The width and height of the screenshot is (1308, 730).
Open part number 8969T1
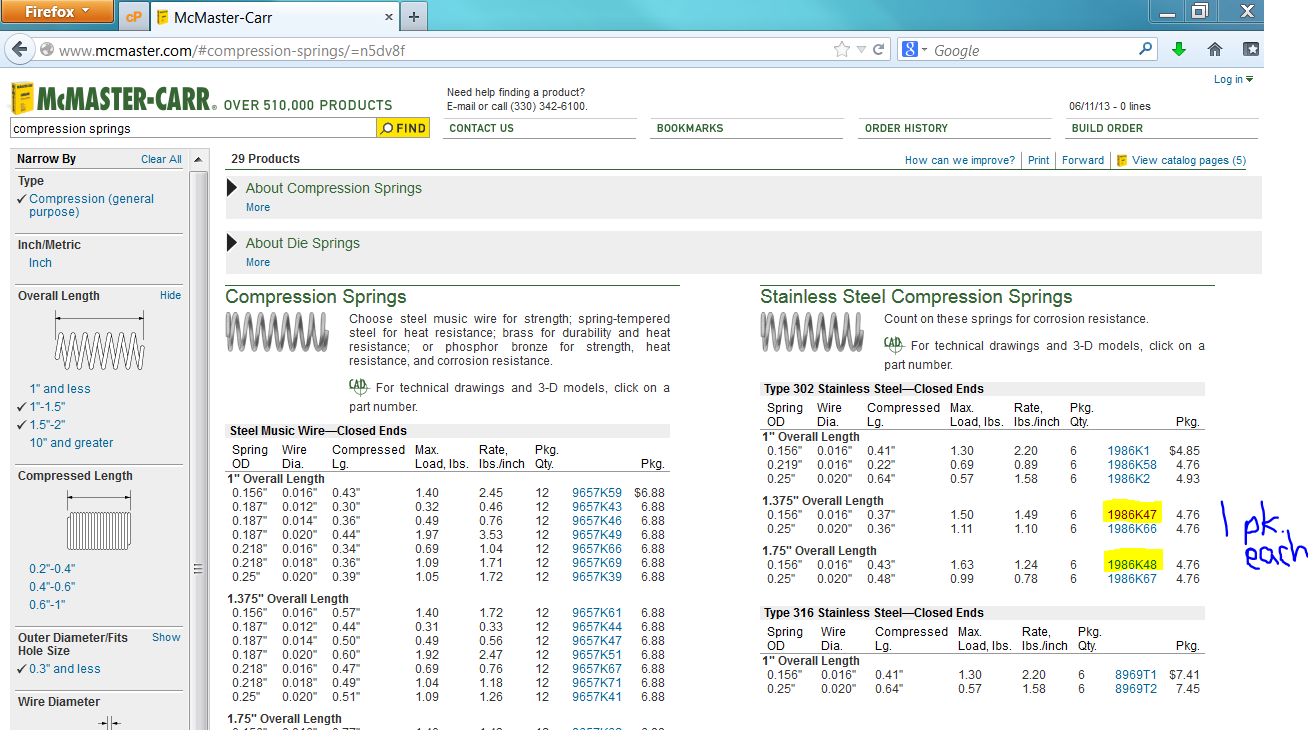(x=1136, y=675)
